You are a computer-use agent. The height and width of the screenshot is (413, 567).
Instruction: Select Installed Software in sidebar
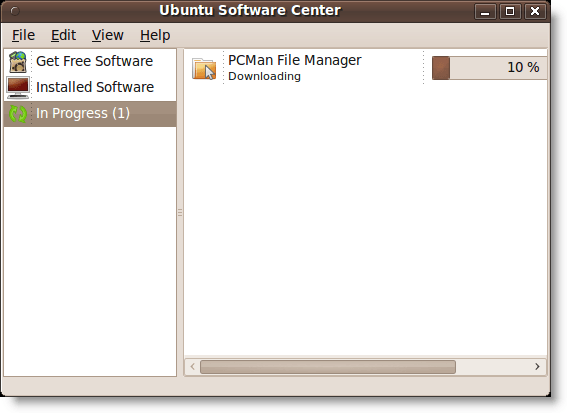(90, 88)
